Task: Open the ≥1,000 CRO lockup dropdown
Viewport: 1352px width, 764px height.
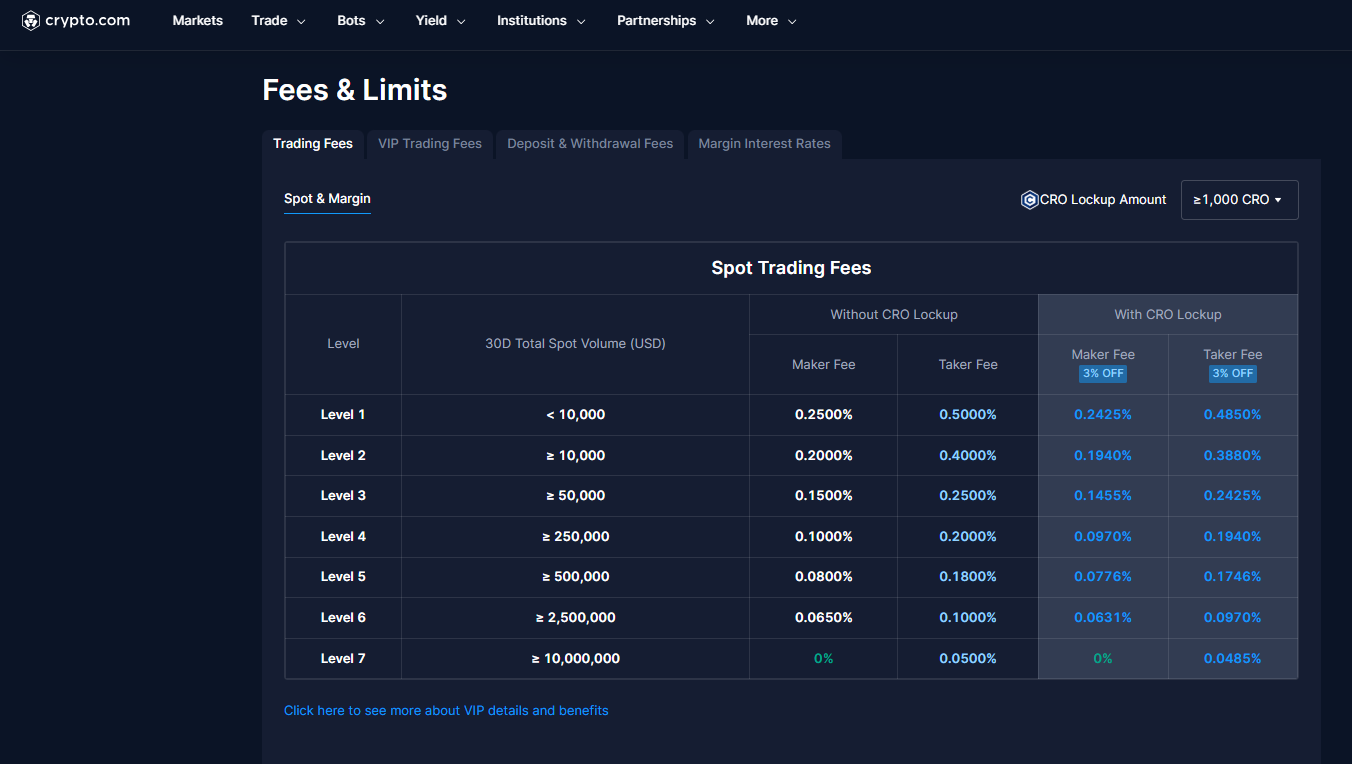Action: click(1239, 200)
